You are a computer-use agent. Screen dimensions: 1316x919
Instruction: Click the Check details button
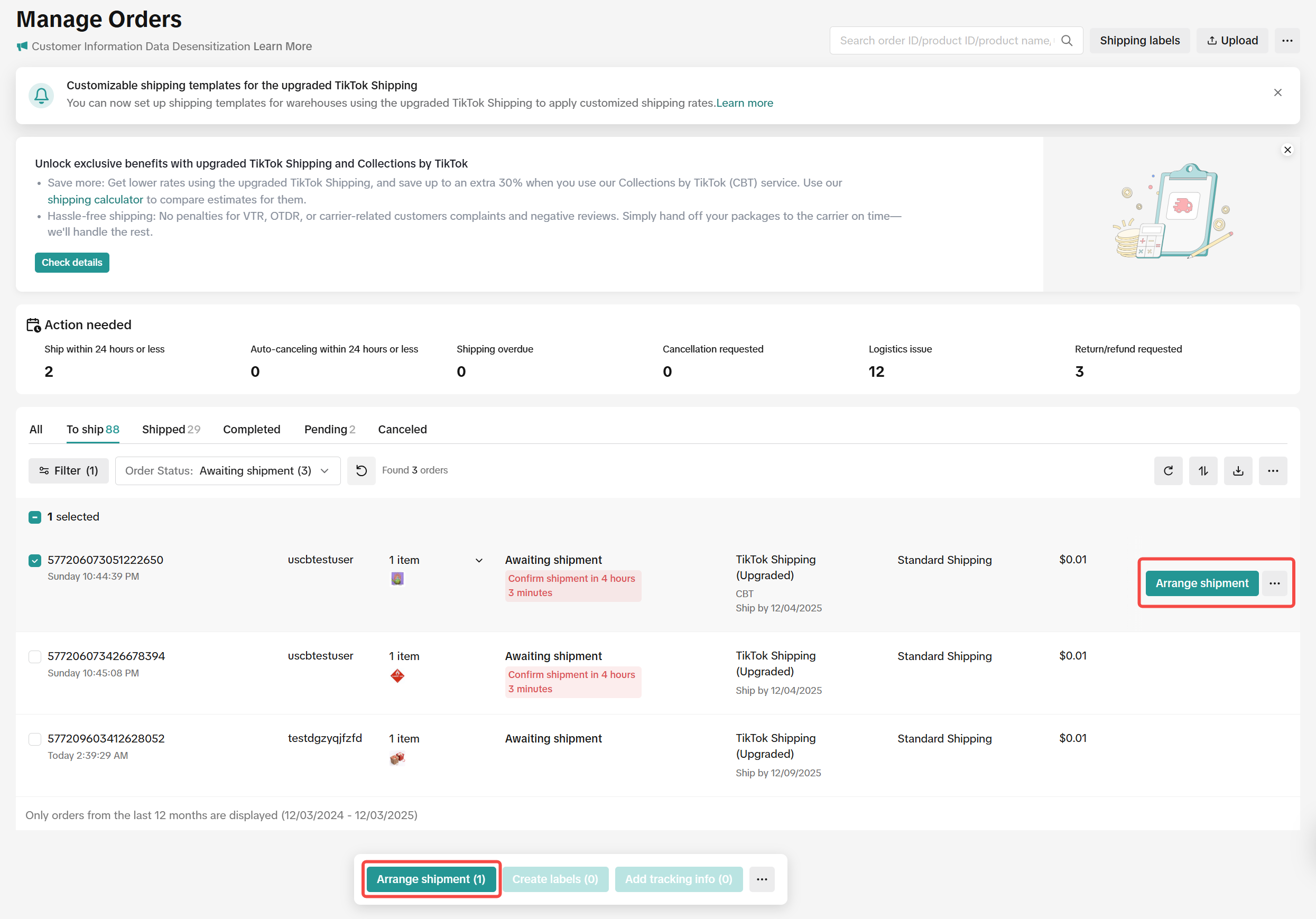[72, 263]
